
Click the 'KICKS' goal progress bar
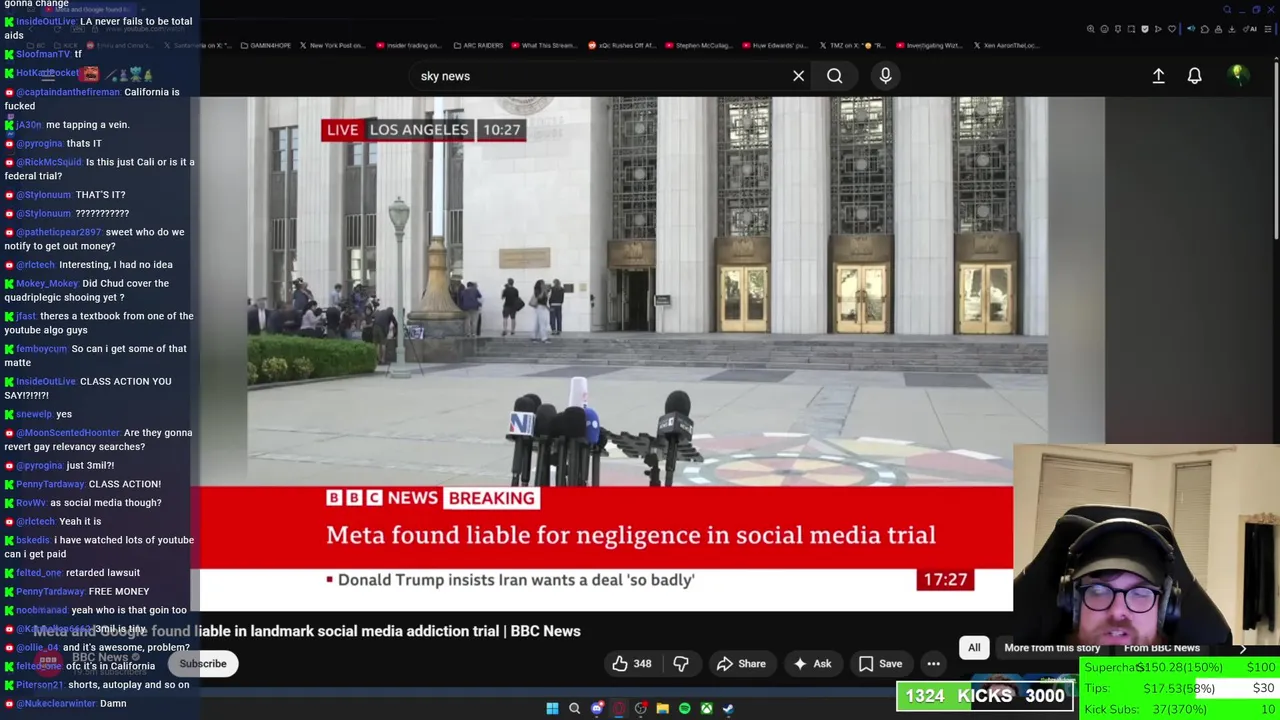[985, 696]
